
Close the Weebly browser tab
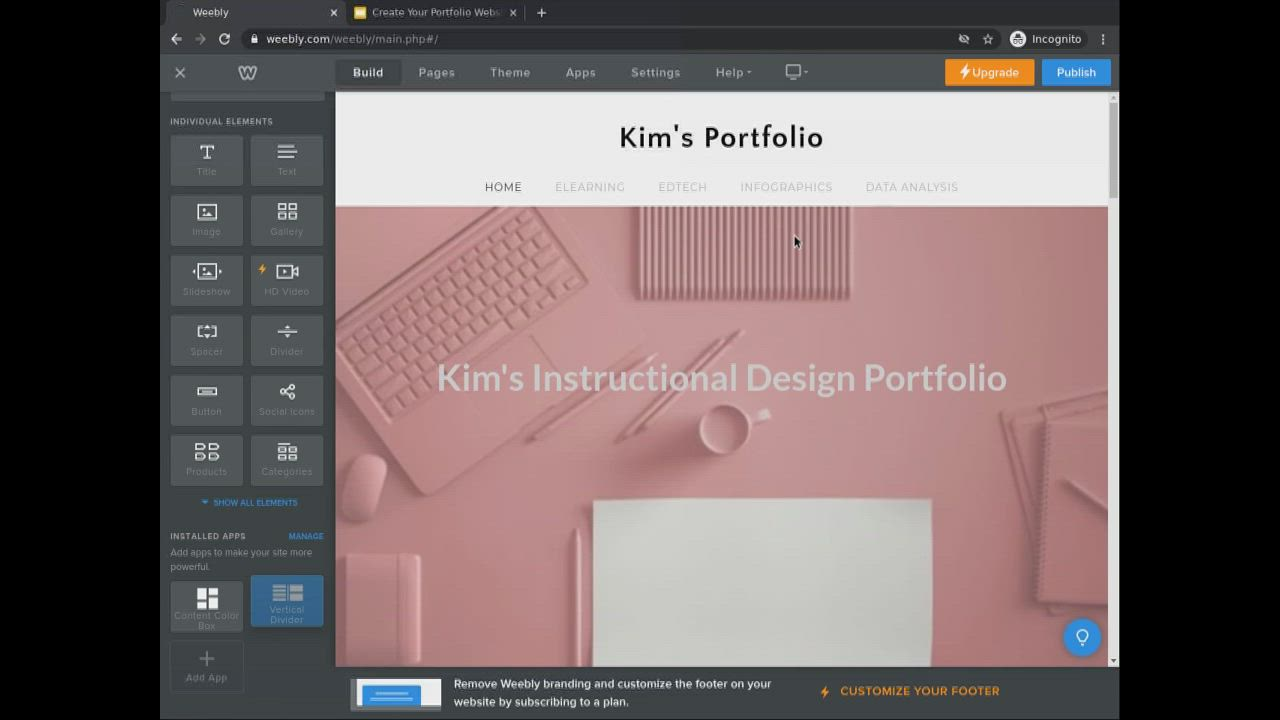coord(334,12)
